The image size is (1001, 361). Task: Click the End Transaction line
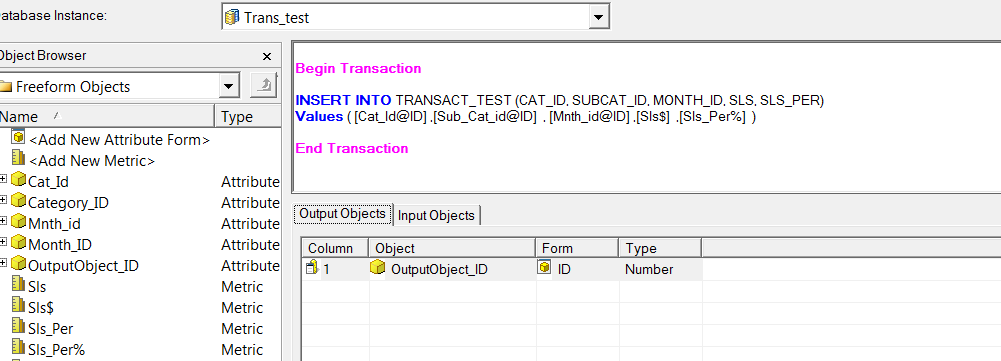pos(352,148)
